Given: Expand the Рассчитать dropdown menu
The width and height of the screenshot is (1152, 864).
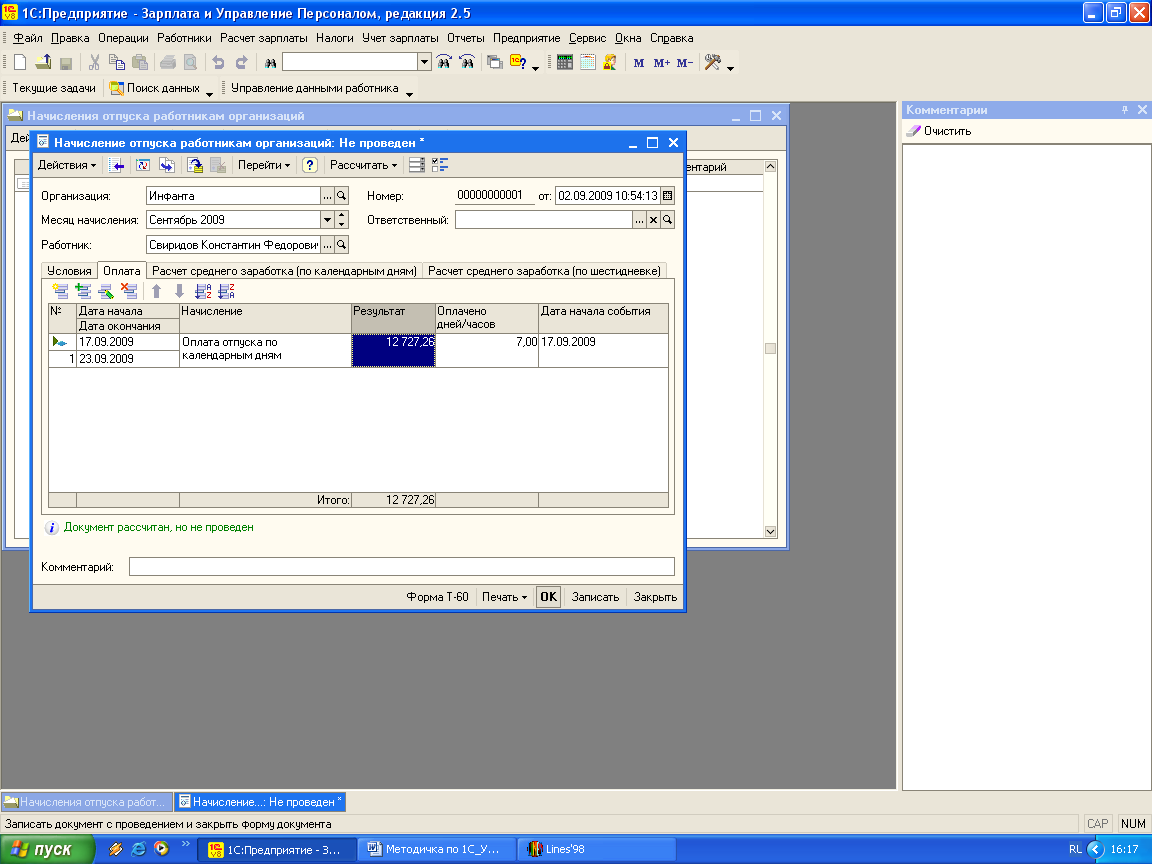Looking at the screenshot, I should pos(363,165).
